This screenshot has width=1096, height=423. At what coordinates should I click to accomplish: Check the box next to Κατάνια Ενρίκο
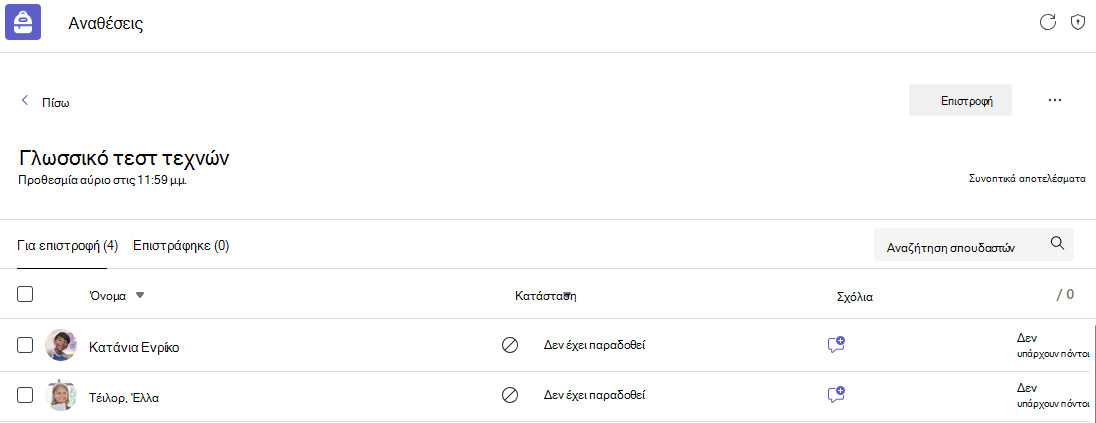25,345
